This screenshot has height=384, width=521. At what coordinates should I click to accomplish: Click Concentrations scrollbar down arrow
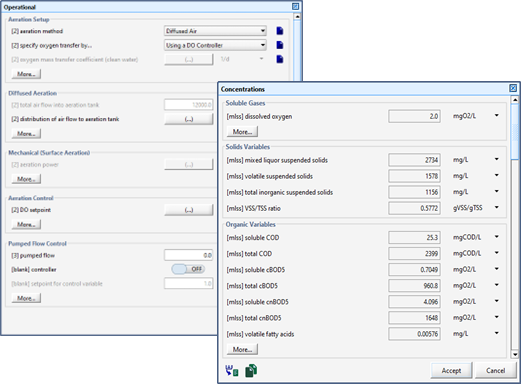[x=515, y=354]
